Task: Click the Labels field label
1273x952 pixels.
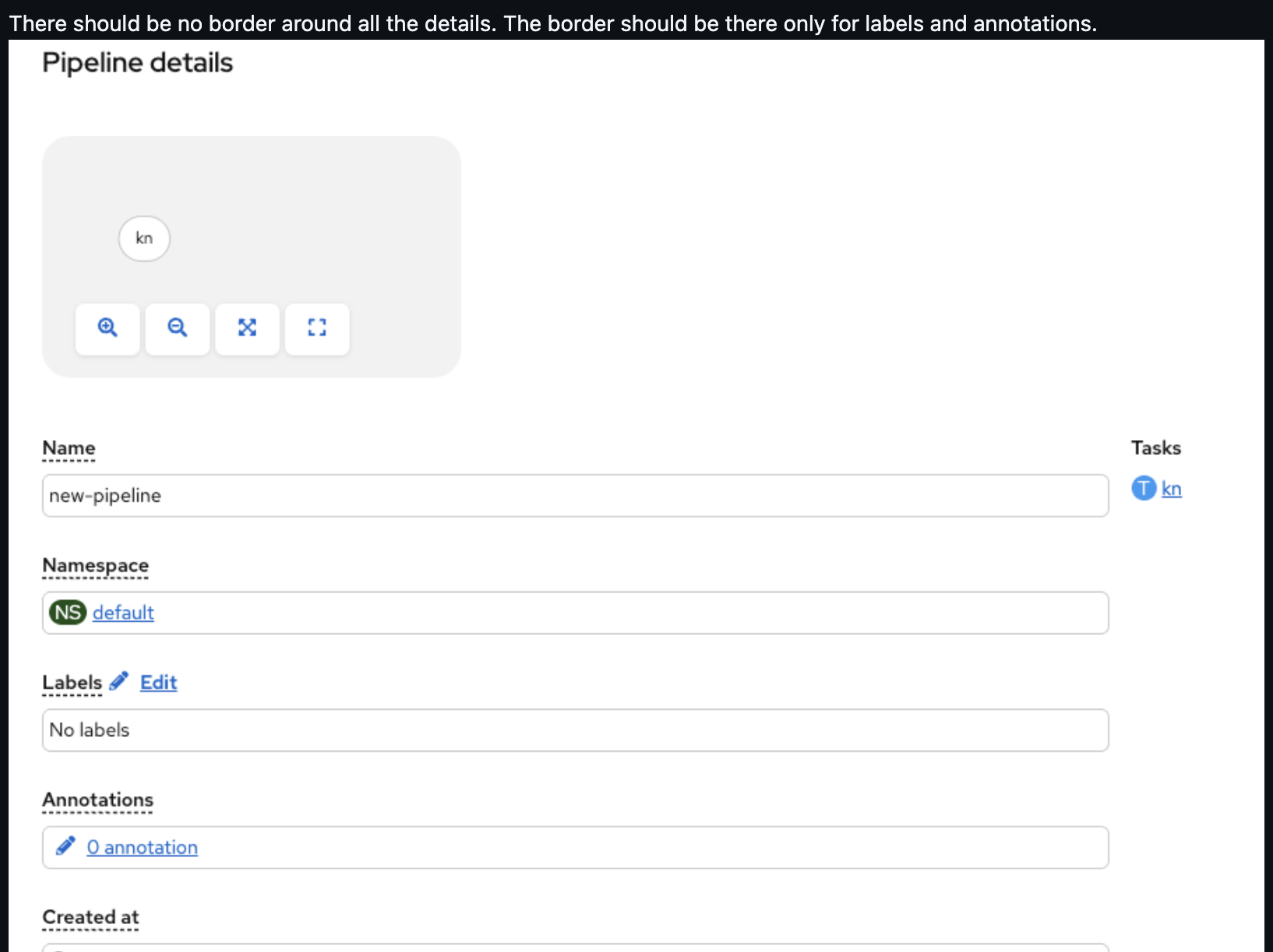Action: point(72,682)
